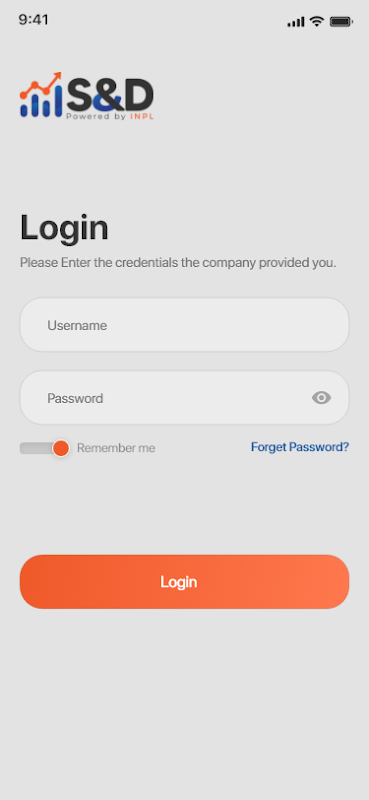The height and width of the screenshot is (800, 369).
Task: Toggle the Remember me switch
Action: (x=44, y=448)
